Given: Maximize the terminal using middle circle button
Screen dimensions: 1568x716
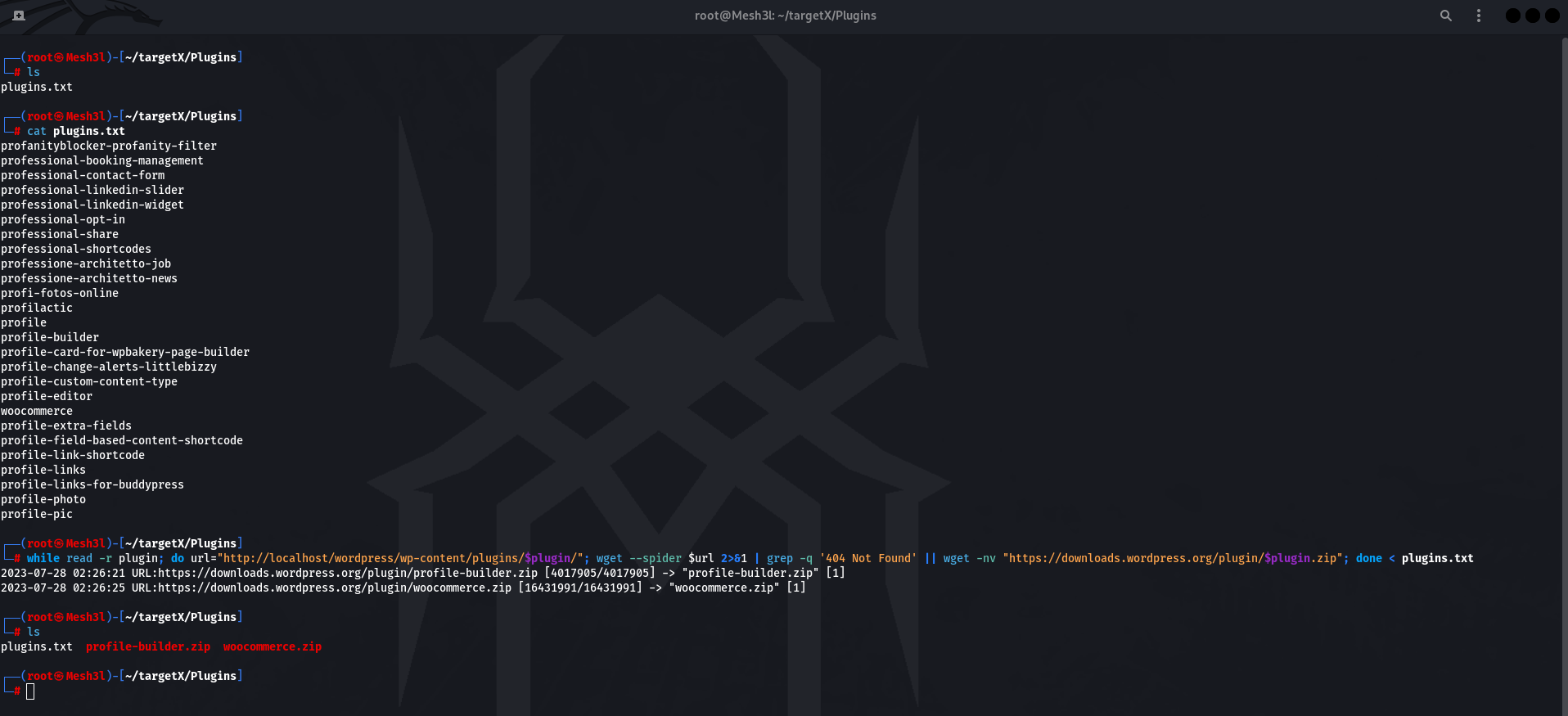Looking at the screenshot, I should tap(1532, 16).
